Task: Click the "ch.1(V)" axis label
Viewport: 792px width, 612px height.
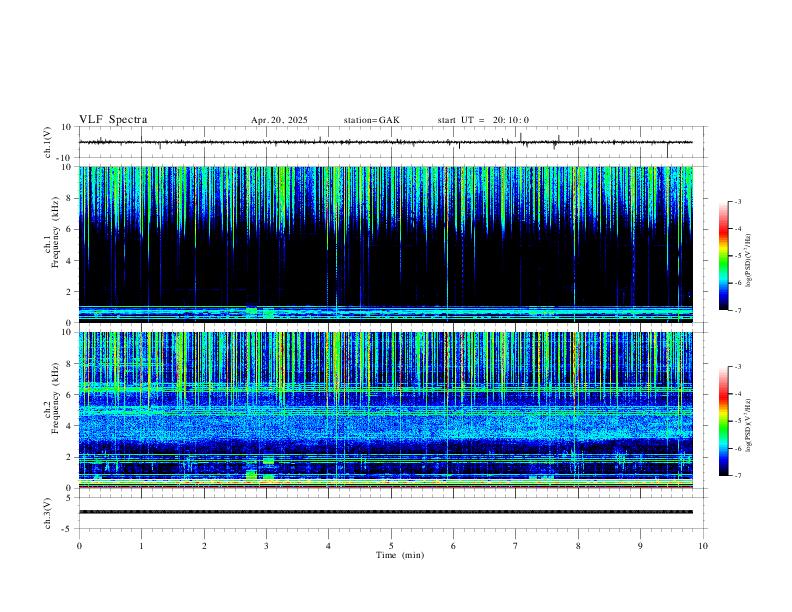Action: tap(47, 142)
